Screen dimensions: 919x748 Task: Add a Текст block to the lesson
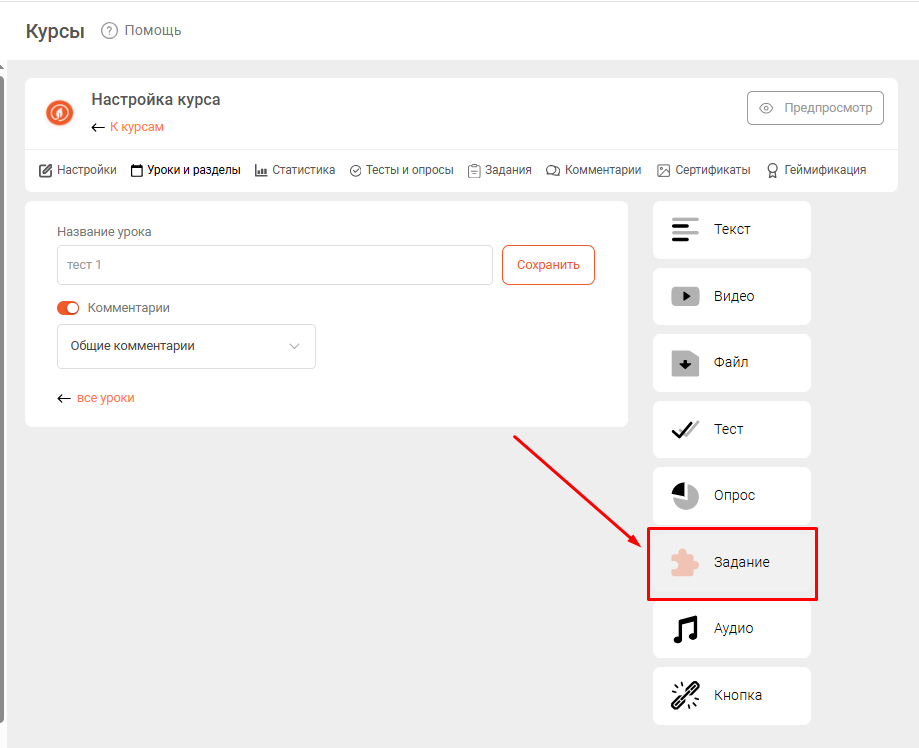[x=731, y=230]
